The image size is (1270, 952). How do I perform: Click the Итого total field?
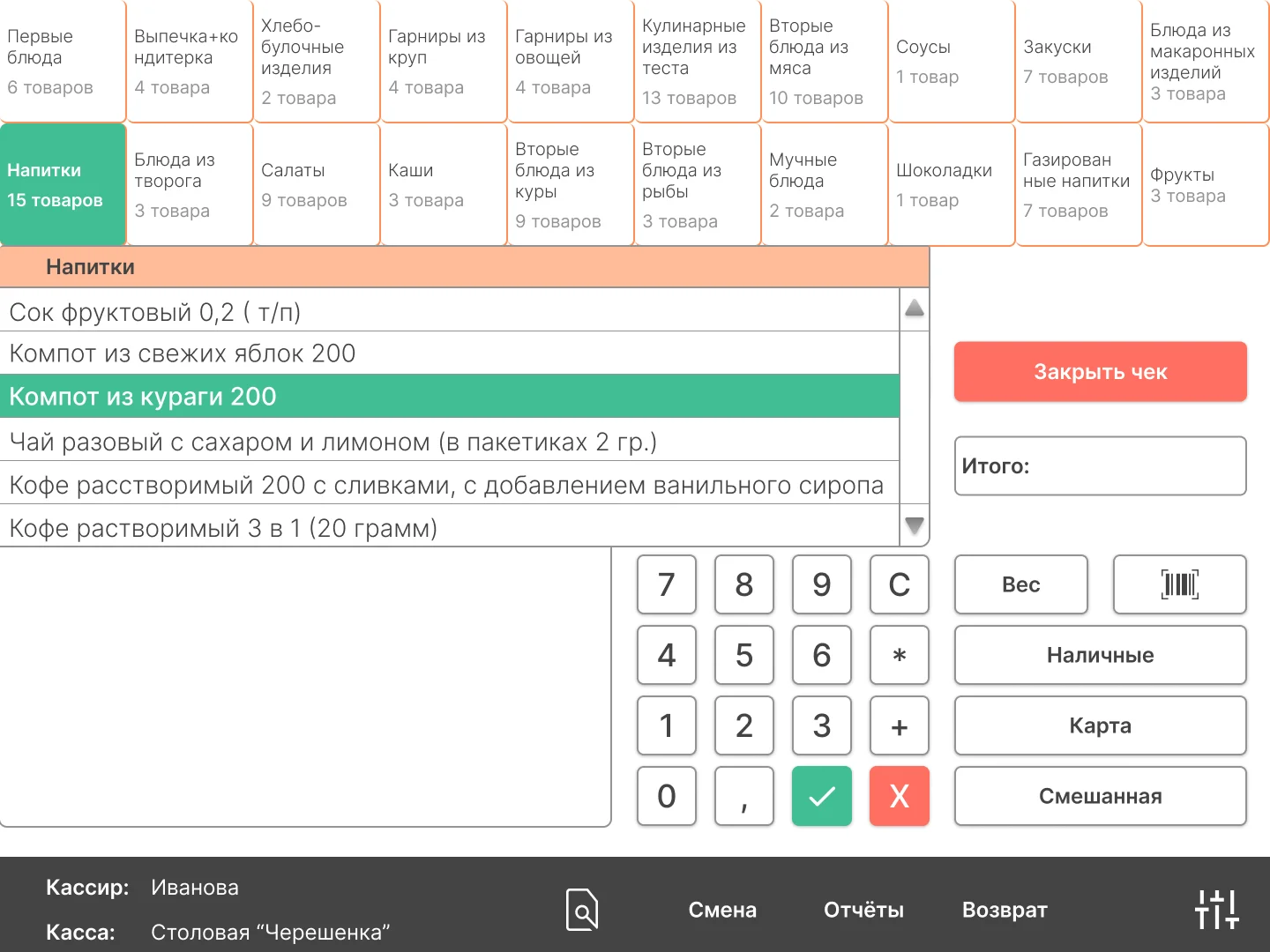point(1101,466)
